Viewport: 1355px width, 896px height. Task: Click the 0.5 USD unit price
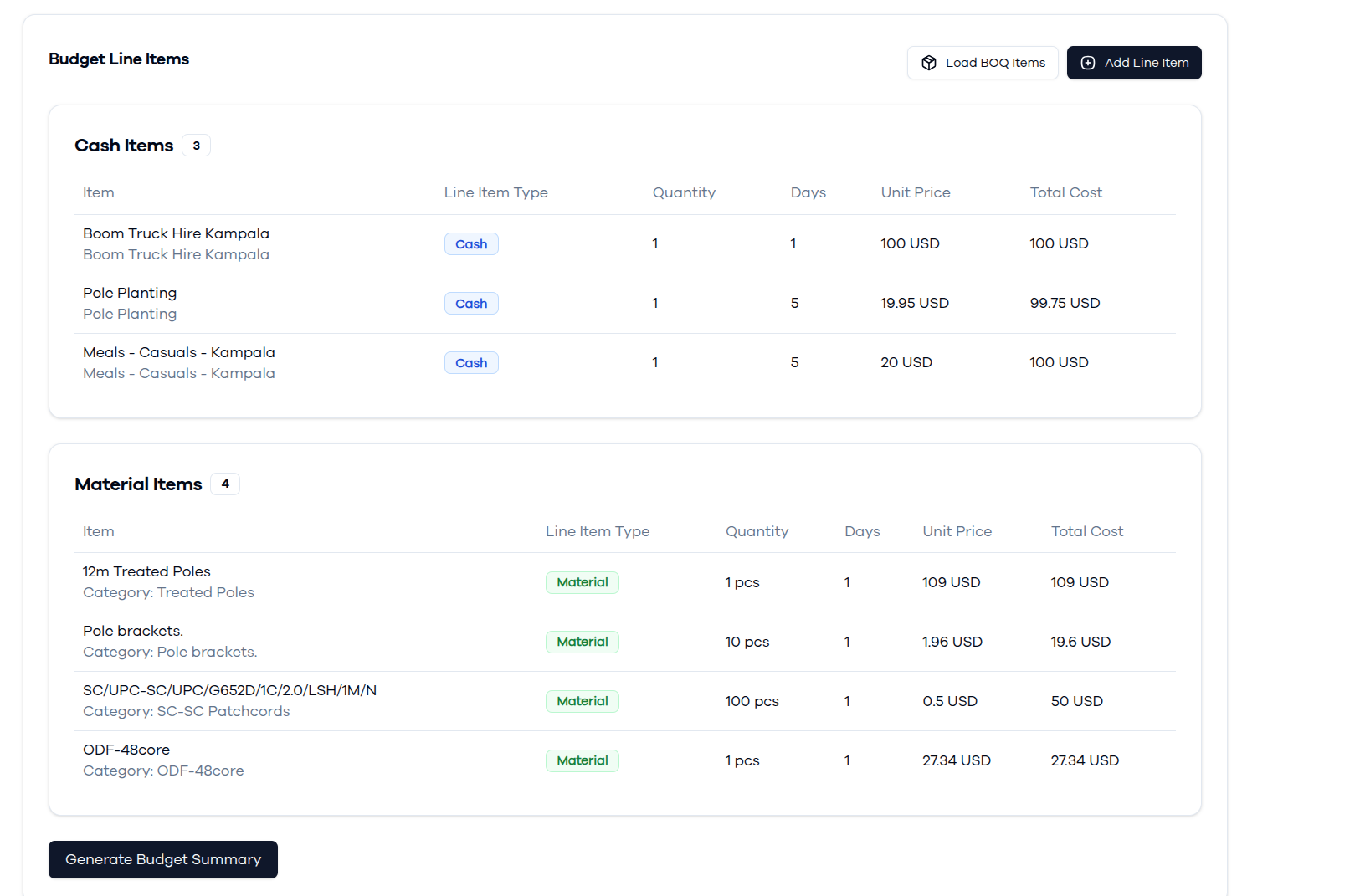950,701
